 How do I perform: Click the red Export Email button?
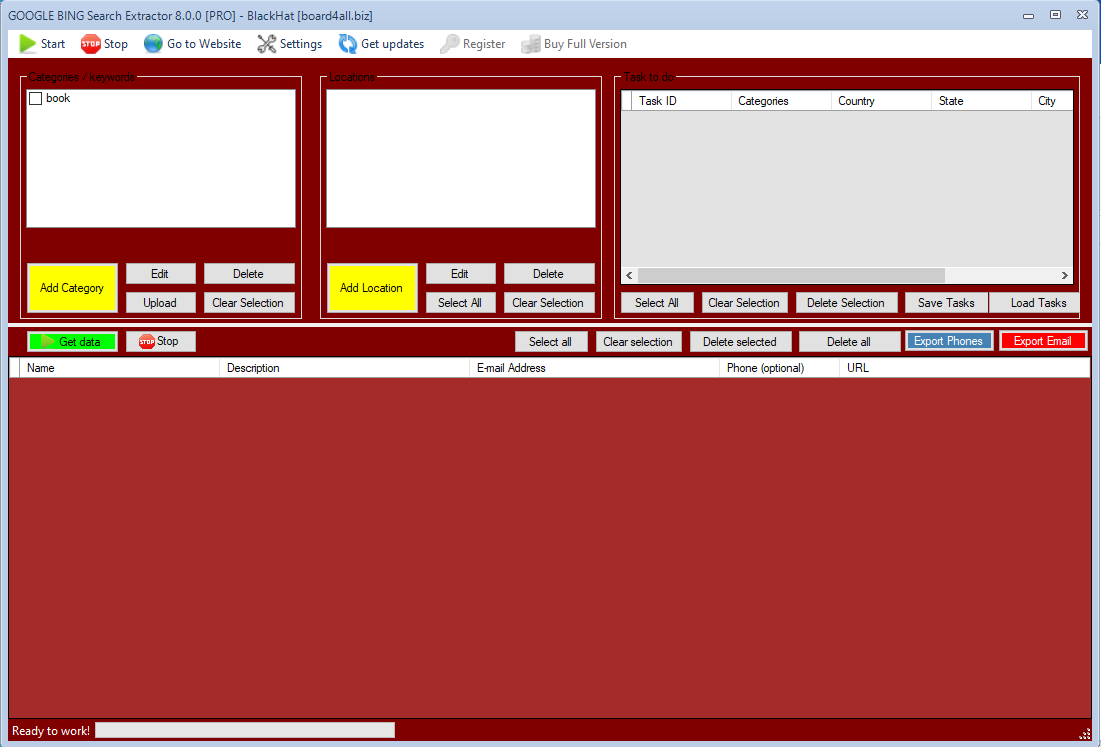tap(1042, 341)
